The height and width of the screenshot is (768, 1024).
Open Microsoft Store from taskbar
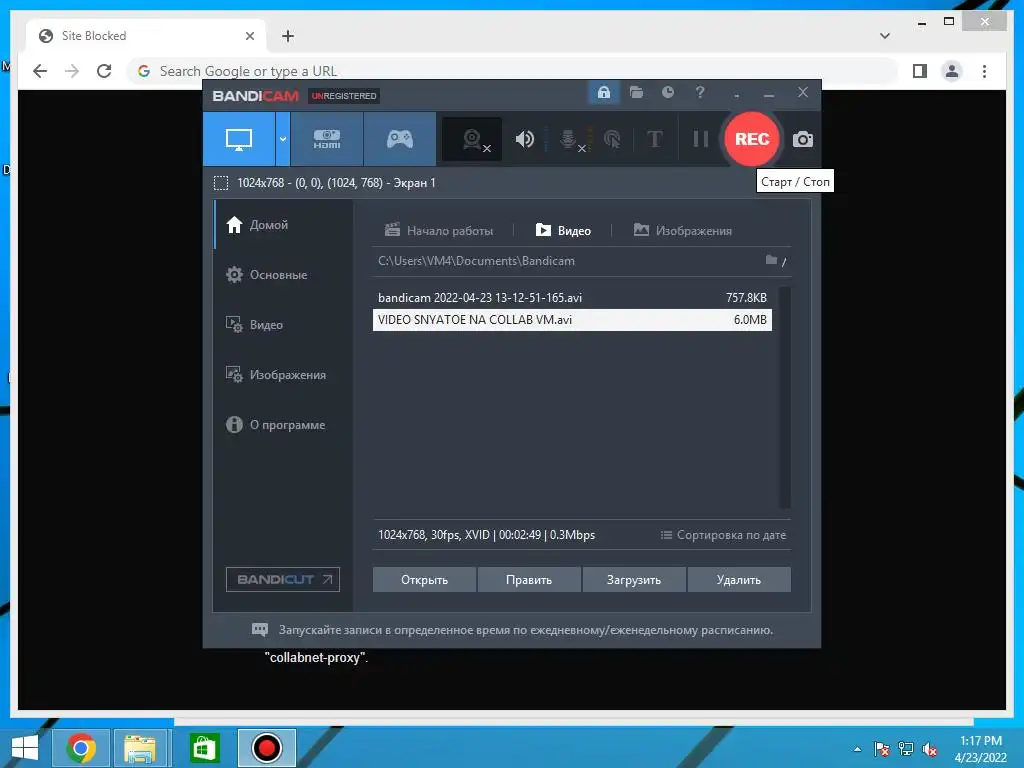(204, 748)
